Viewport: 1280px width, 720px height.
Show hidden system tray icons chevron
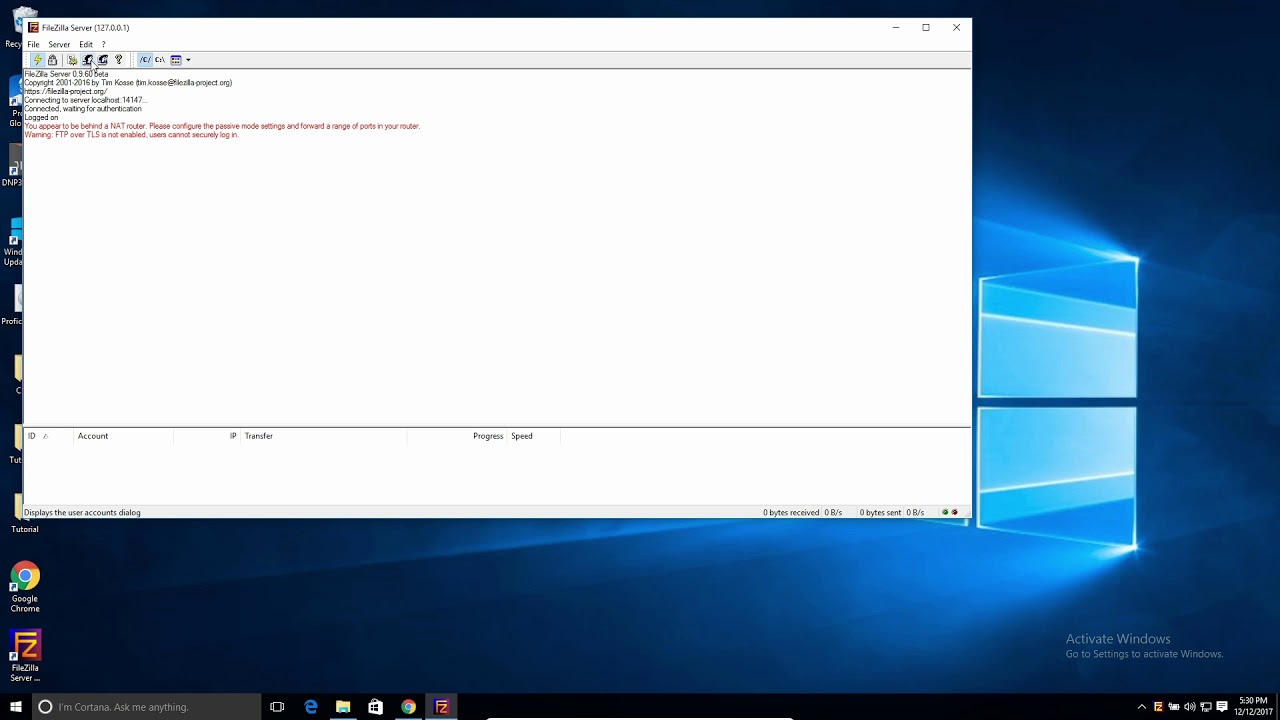click(x=1142, y=707)
